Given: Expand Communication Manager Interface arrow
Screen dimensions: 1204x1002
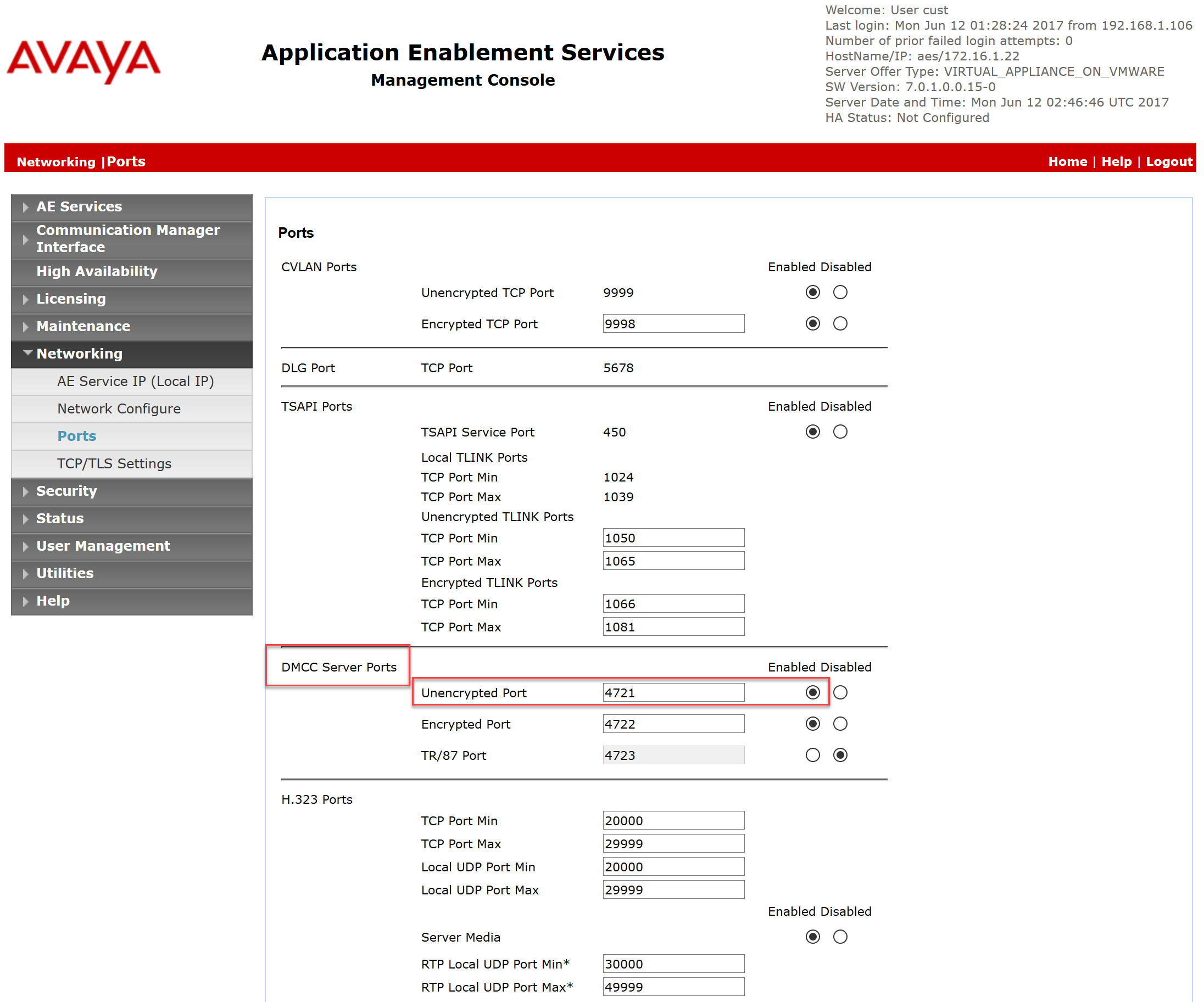Looking at the screenshot, I should click(25, 239).
